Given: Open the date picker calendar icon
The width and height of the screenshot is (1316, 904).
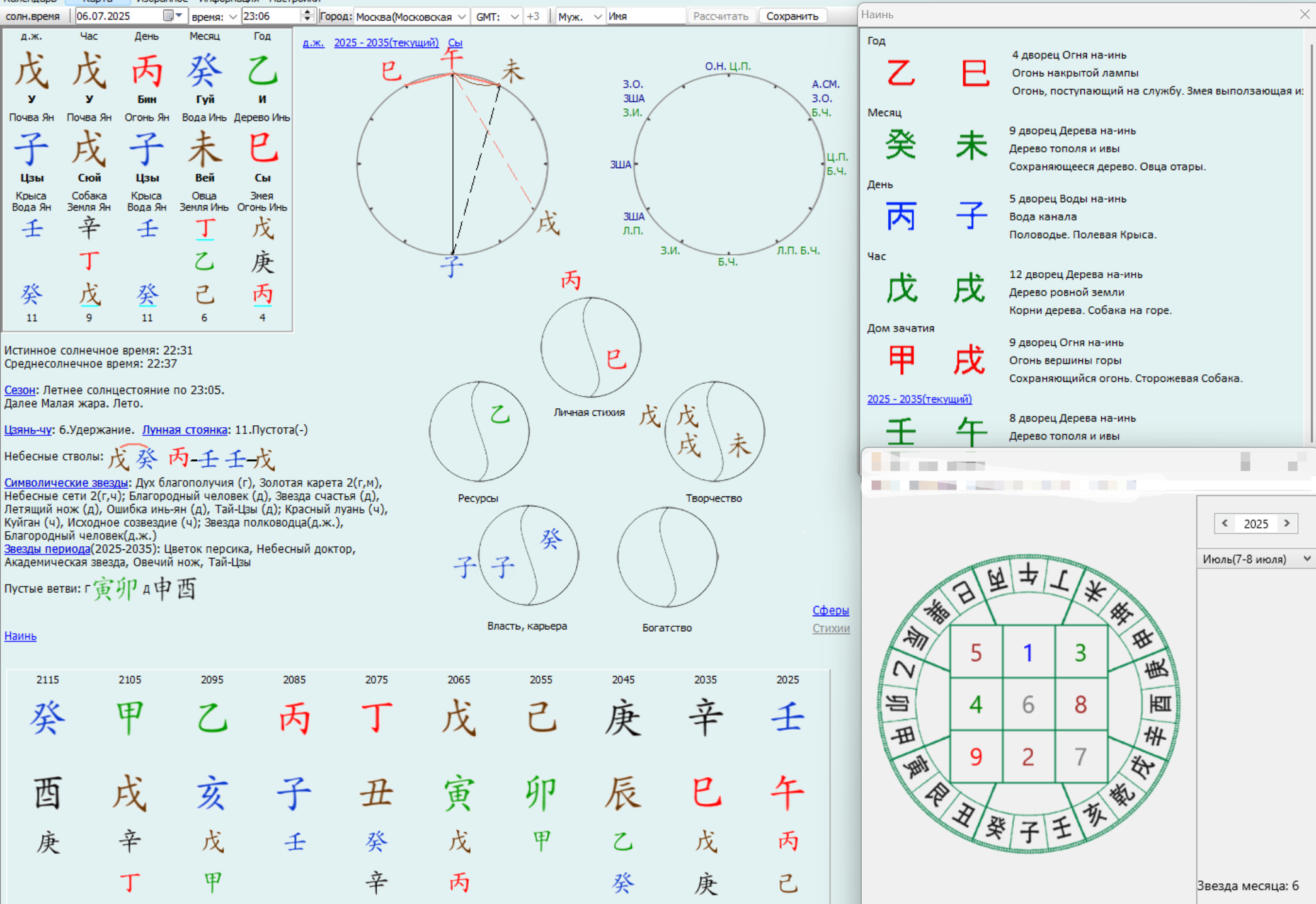Looking at the screenshot, I should point(169,16).
